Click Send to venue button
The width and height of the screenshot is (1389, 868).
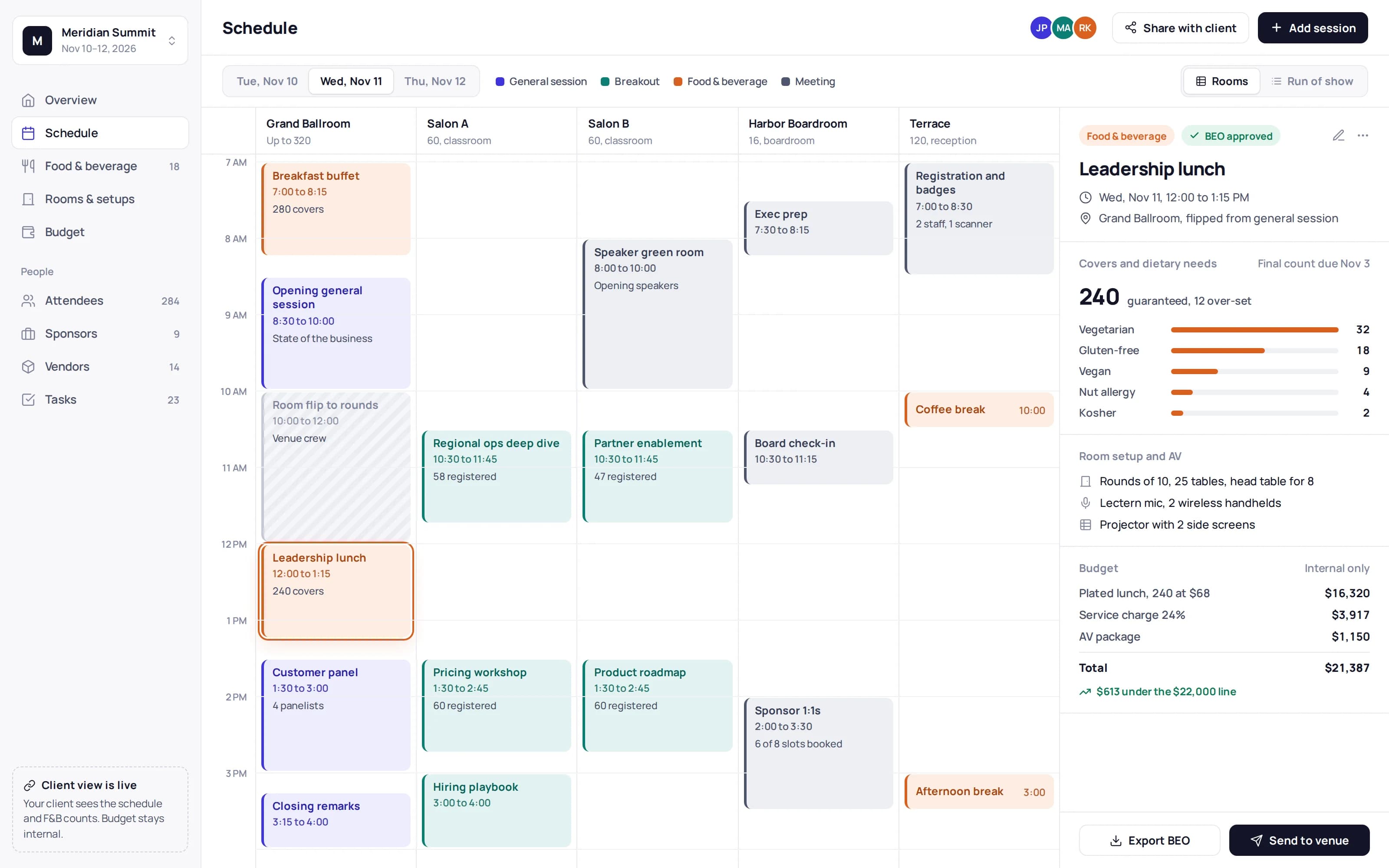(x=1300, y=841)
